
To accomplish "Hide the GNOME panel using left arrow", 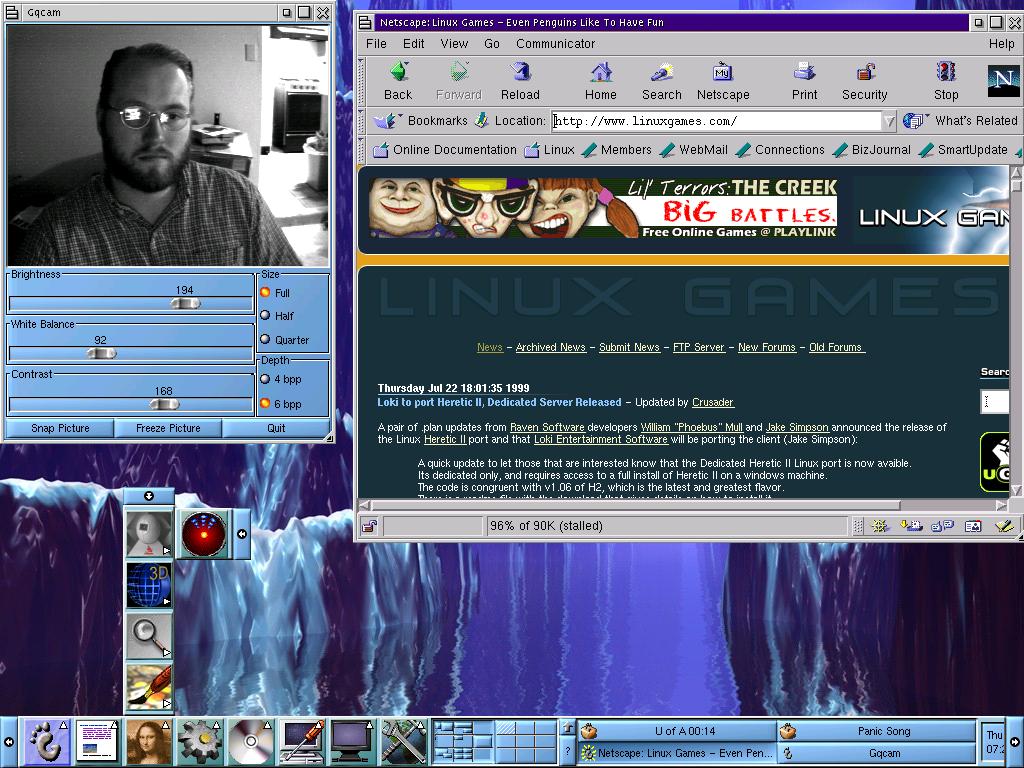I will (8, 742).
